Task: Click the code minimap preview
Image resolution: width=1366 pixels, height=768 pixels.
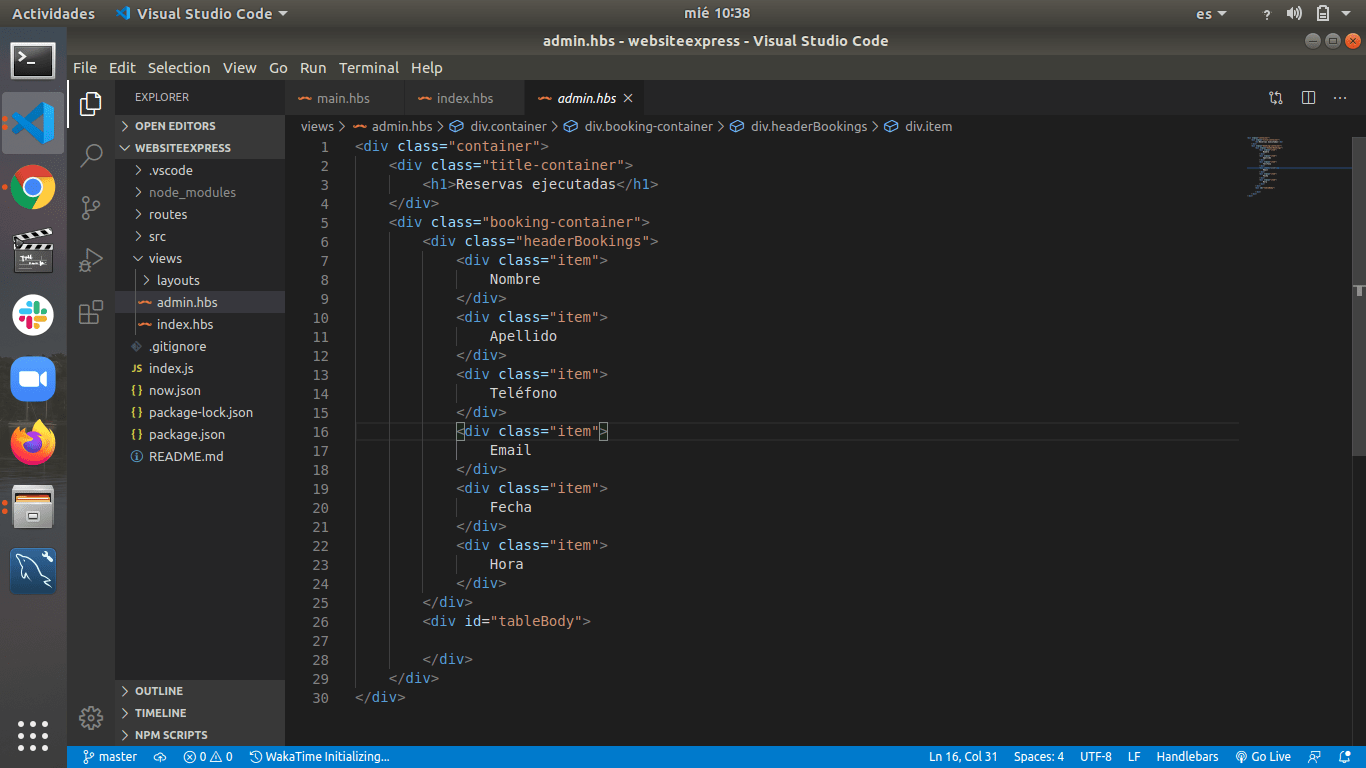Action: click(x=1265, y=165)
